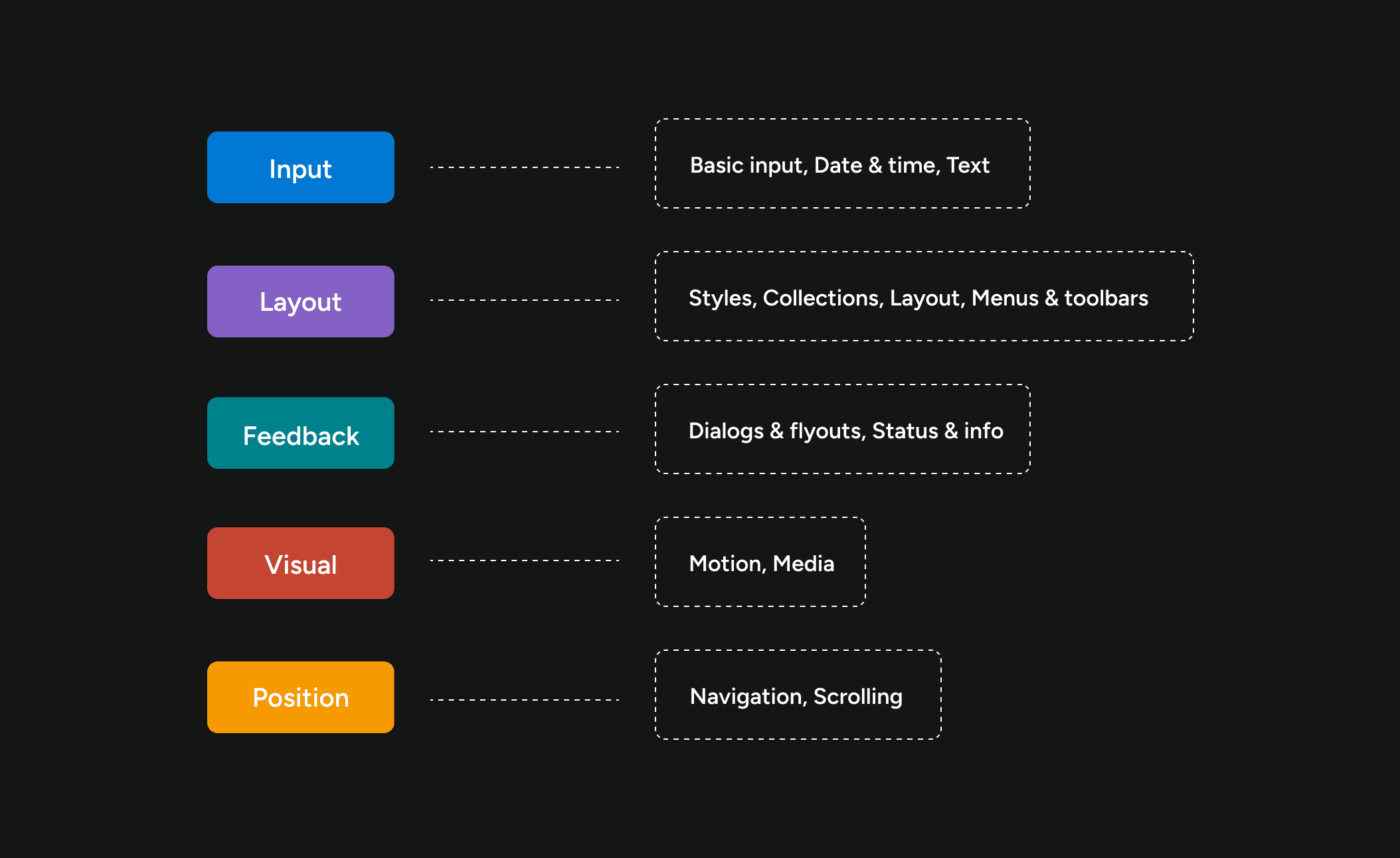Select the purple Layout block
This screenshot has height=858, width=1400.
pyautogui.click(x=300, y=301)
